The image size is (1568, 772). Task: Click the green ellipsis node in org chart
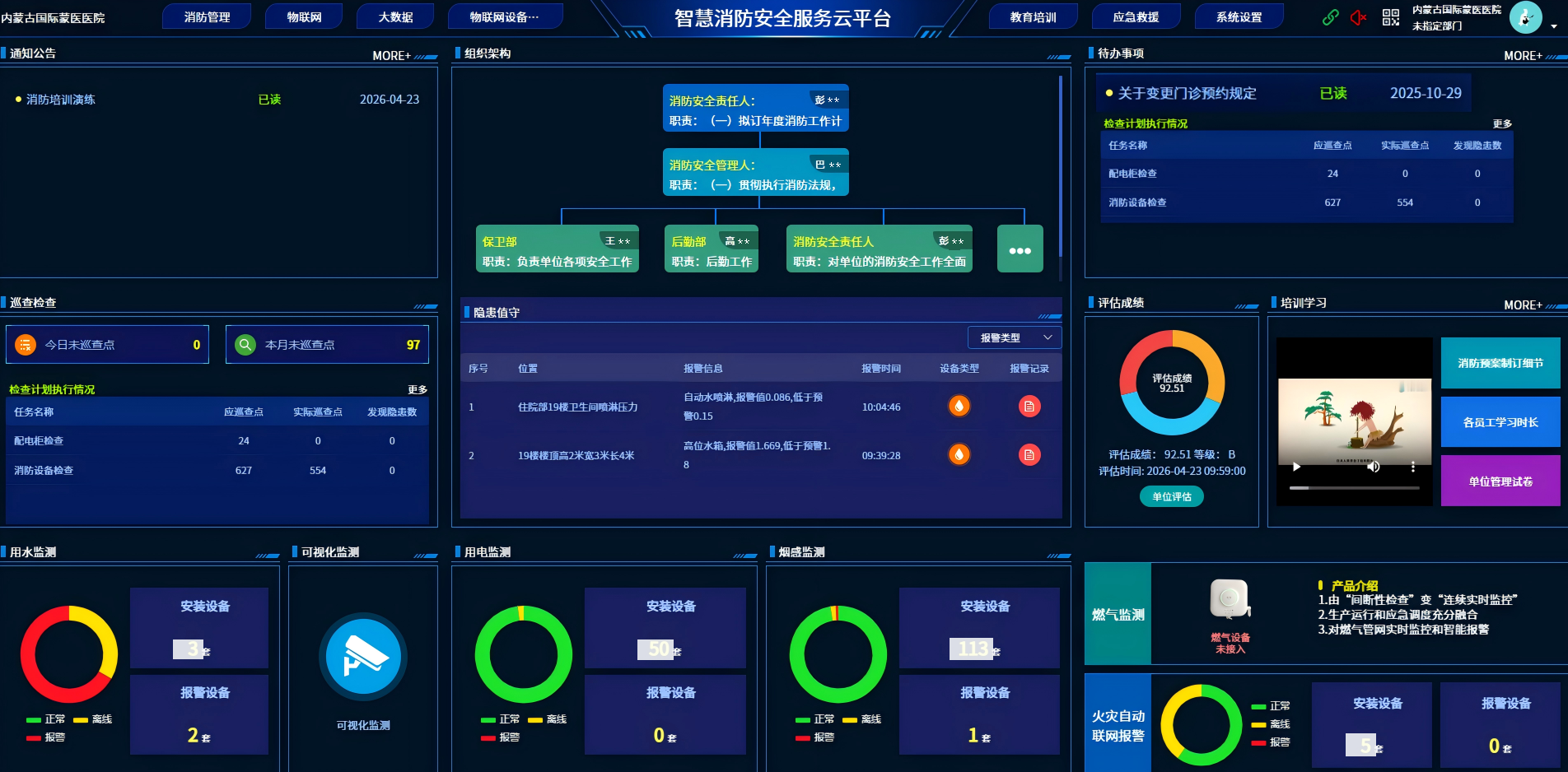1020,250
